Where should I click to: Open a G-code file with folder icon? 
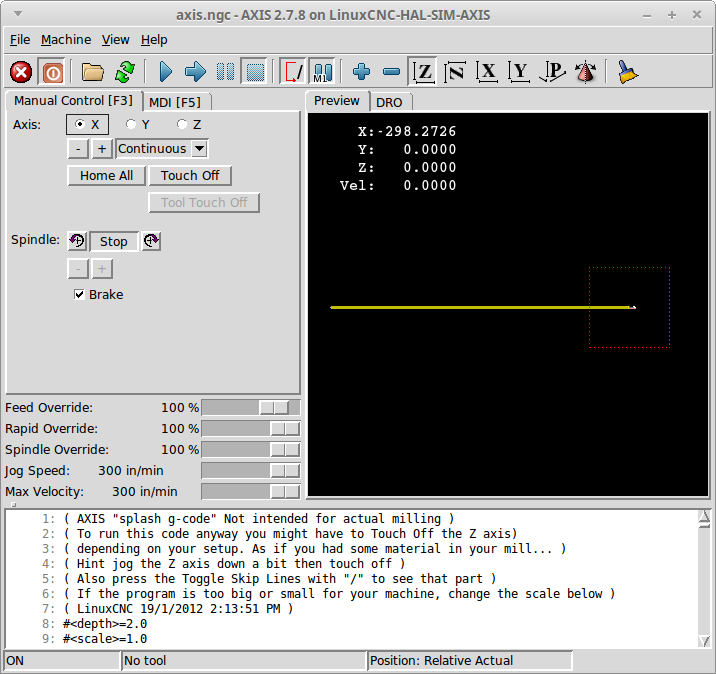click(x=92, y=72)
